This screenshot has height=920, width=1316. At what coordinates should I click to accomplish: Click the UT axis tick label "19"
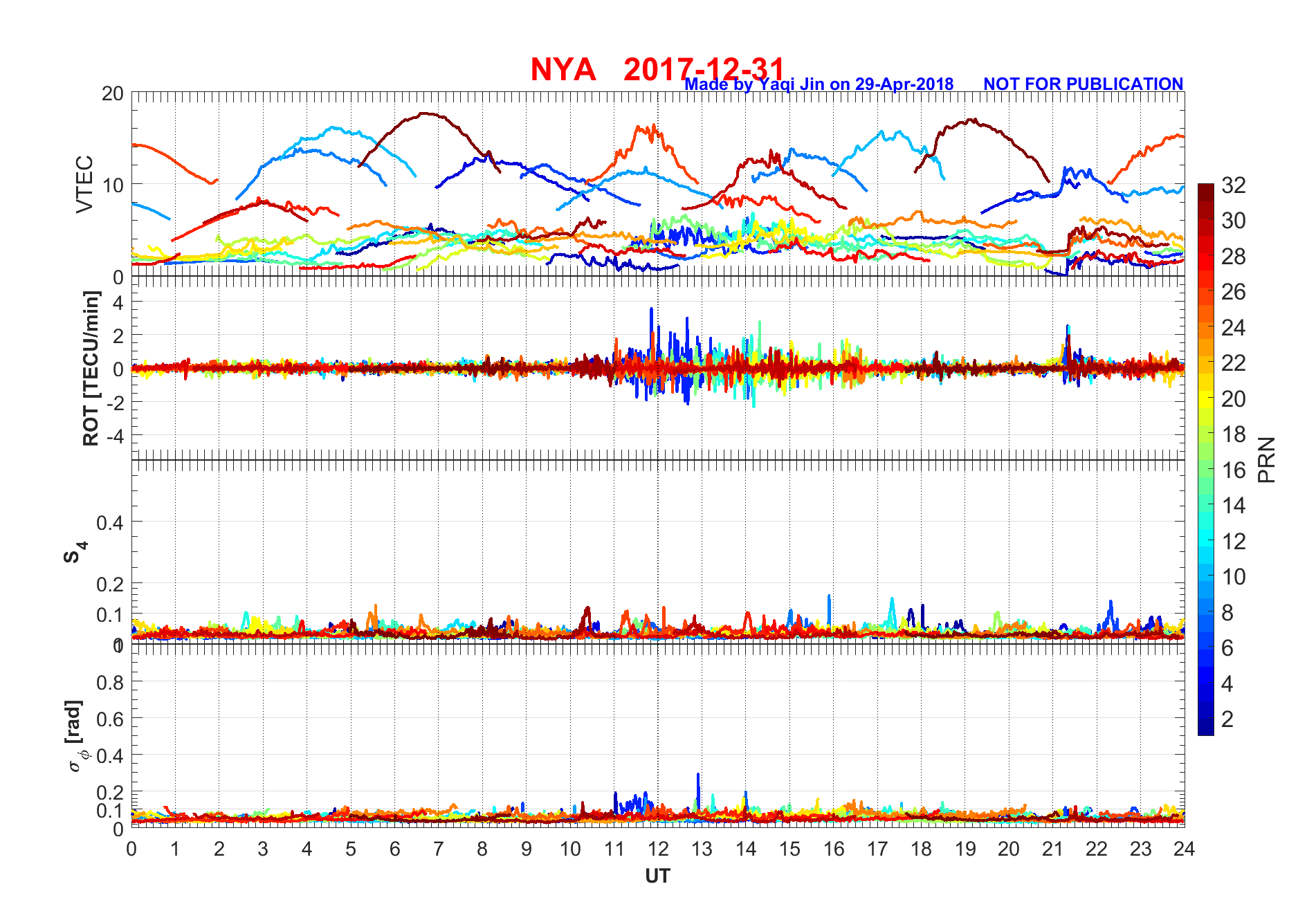[x=965, y=849]
